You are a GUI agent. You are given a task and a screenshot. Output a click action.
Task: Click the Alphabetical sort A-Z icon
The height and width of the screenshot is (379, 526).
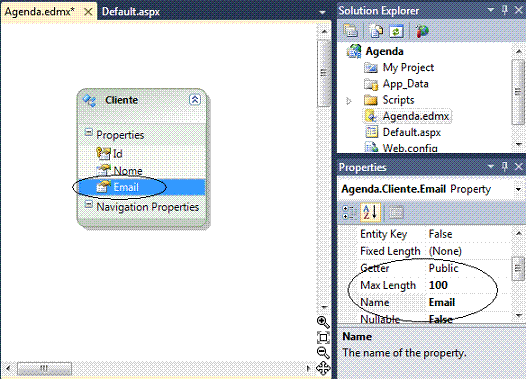pos(371,212)
